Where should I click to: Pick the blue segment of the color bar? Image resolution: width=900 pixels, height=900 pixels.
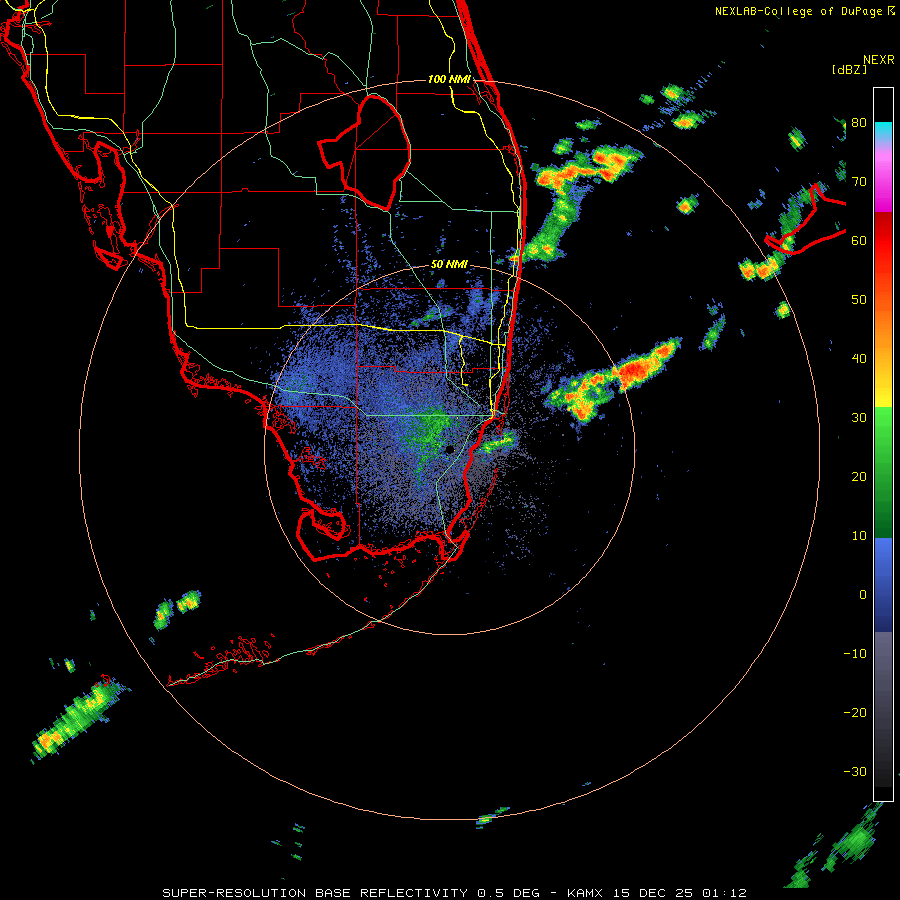tap(883, 585)
